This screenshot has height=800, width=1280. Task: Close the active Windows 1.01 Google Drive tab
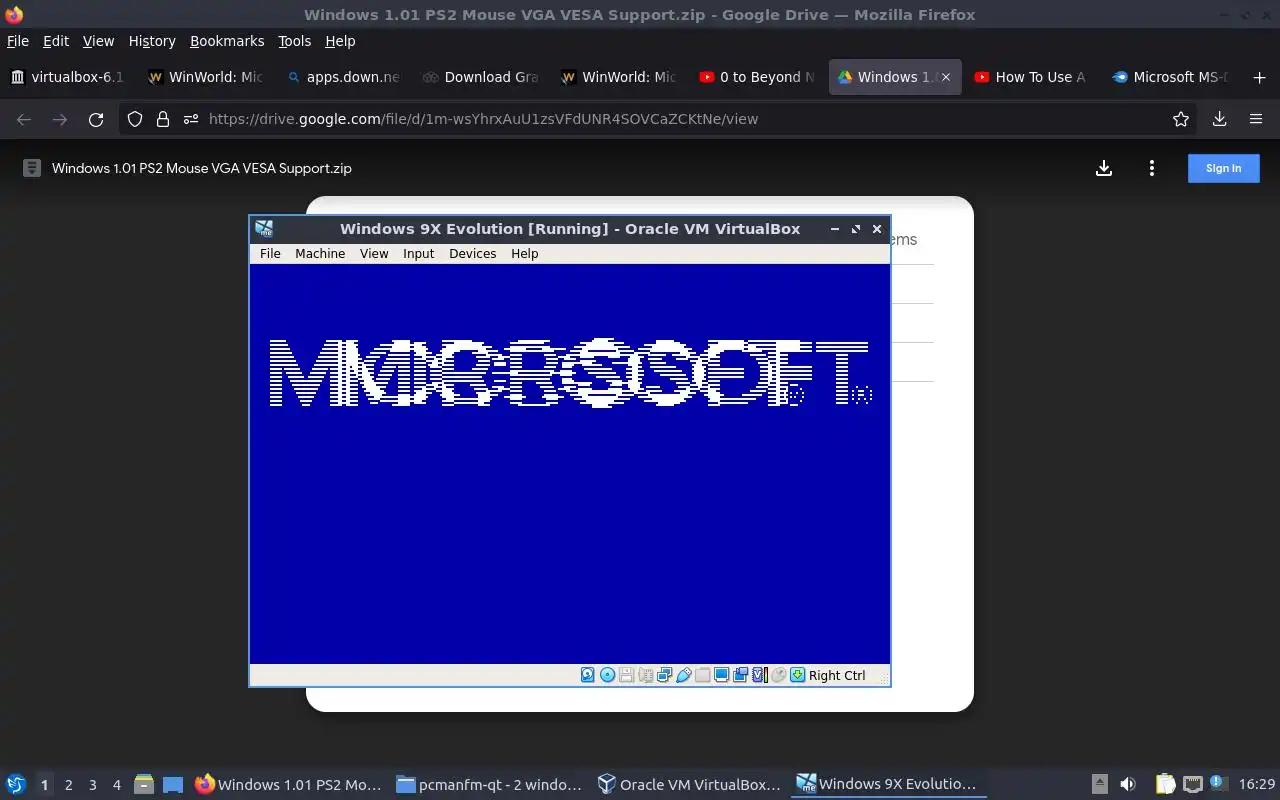coord(945,77)
